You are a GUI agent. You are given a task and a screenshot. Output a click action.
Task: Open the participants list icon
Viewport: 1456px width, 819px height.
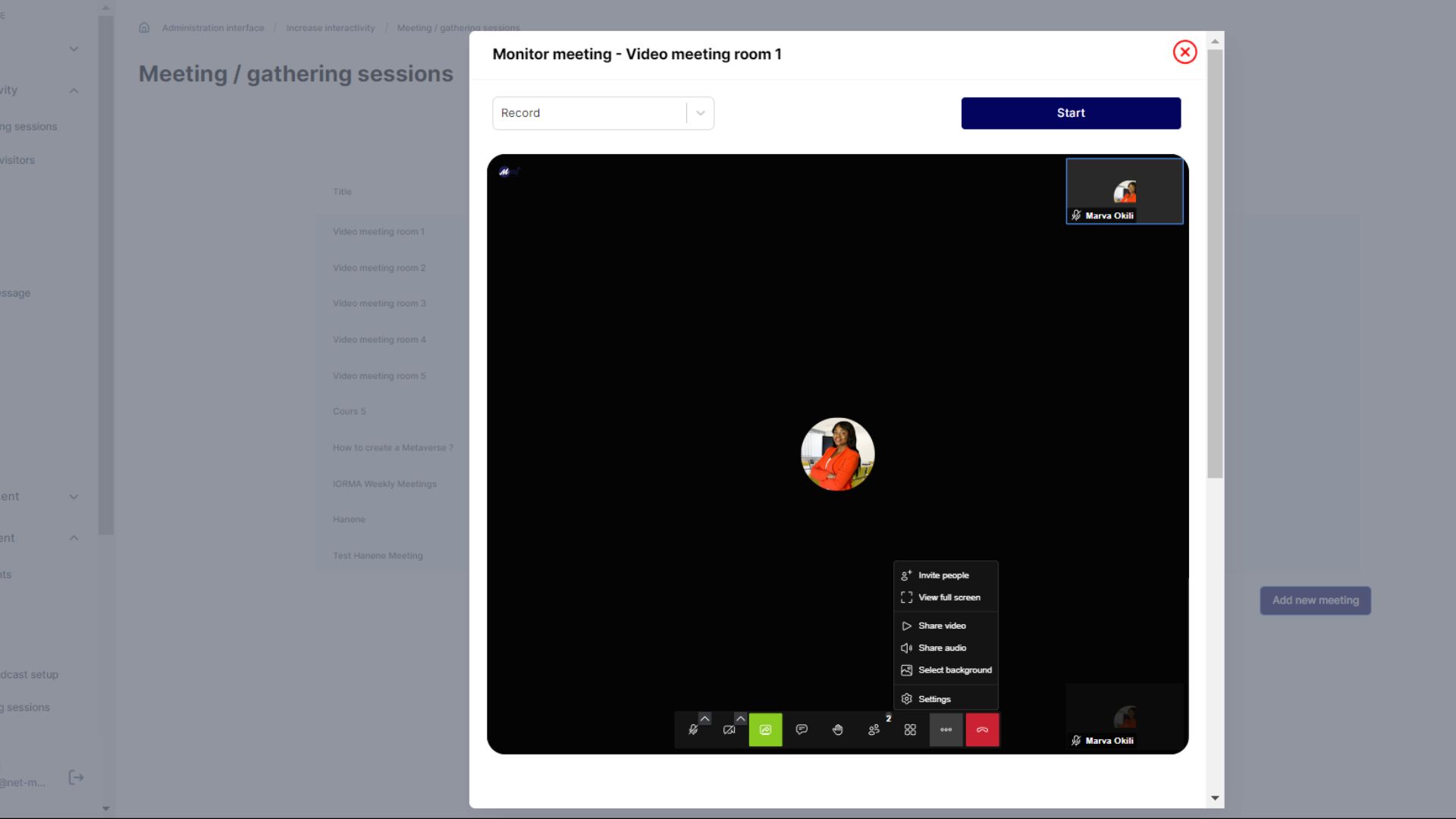tap(874, 730)
